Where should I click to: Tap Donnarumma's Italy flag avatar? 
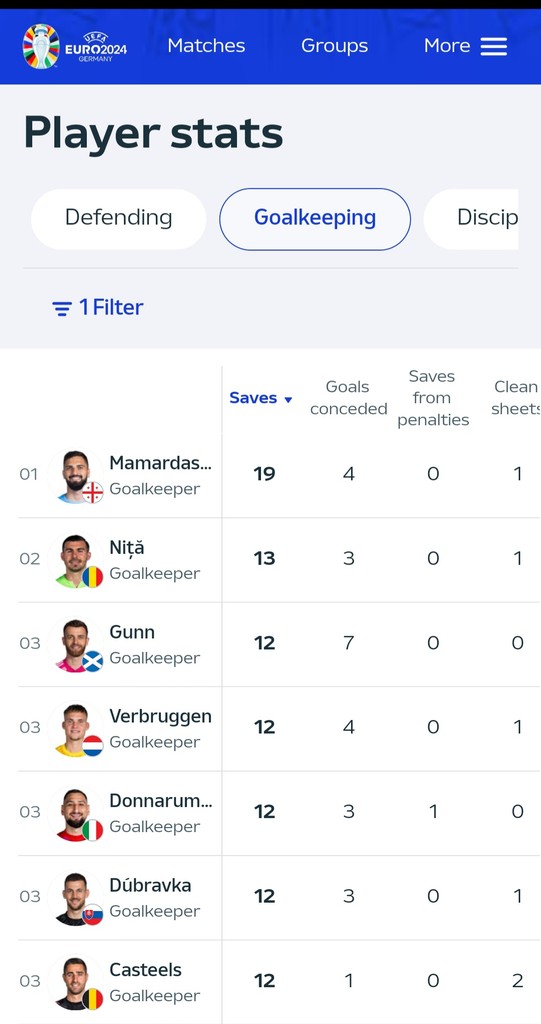tap(93, 829)
